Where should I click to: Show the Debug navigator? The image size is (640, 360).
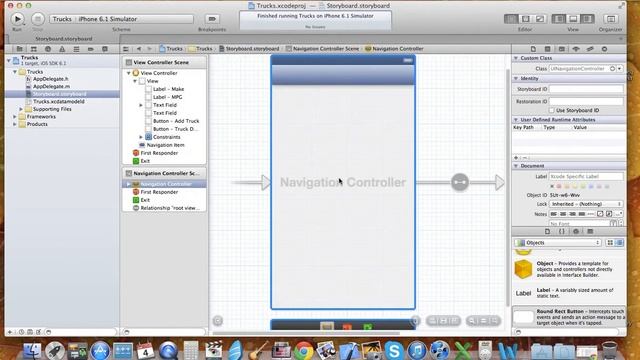pyautogui.click(x=76, y=49)
